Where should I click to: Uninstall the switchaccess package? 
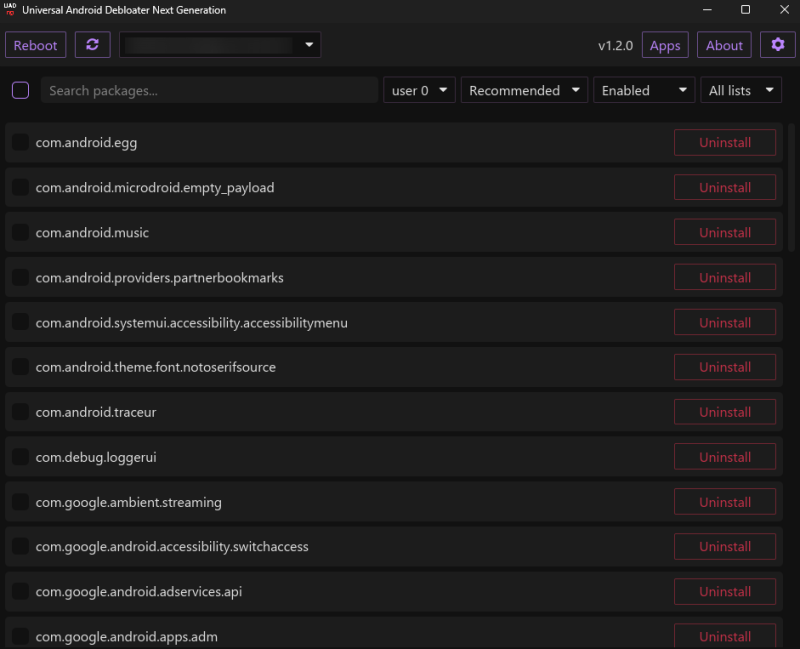[725, 546]
